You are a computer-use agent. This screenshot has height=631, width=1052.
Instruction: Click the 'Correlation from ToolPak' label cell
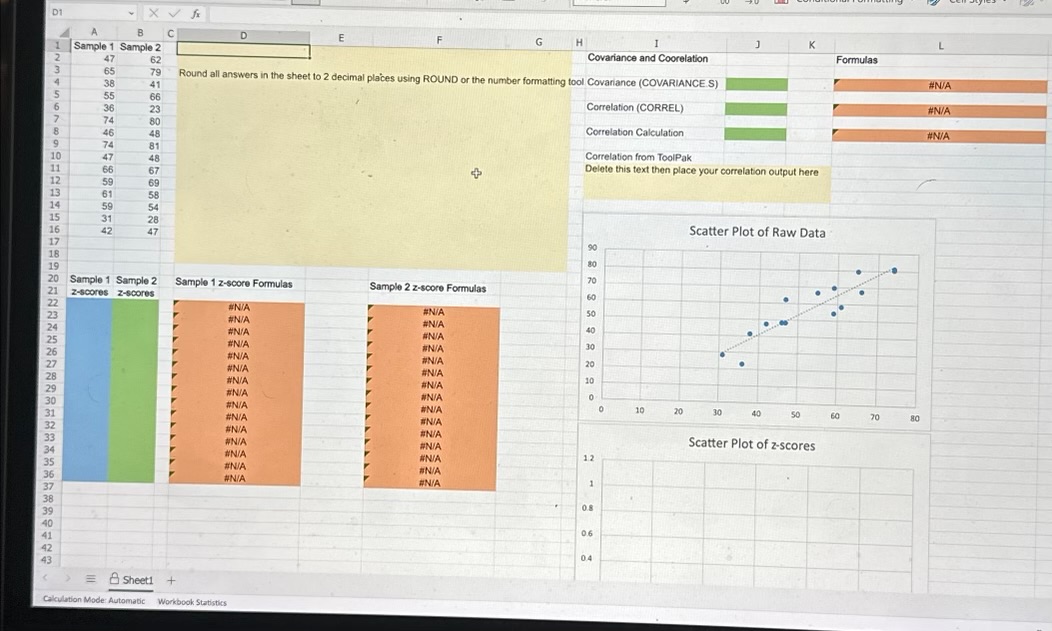coord(638,157)
